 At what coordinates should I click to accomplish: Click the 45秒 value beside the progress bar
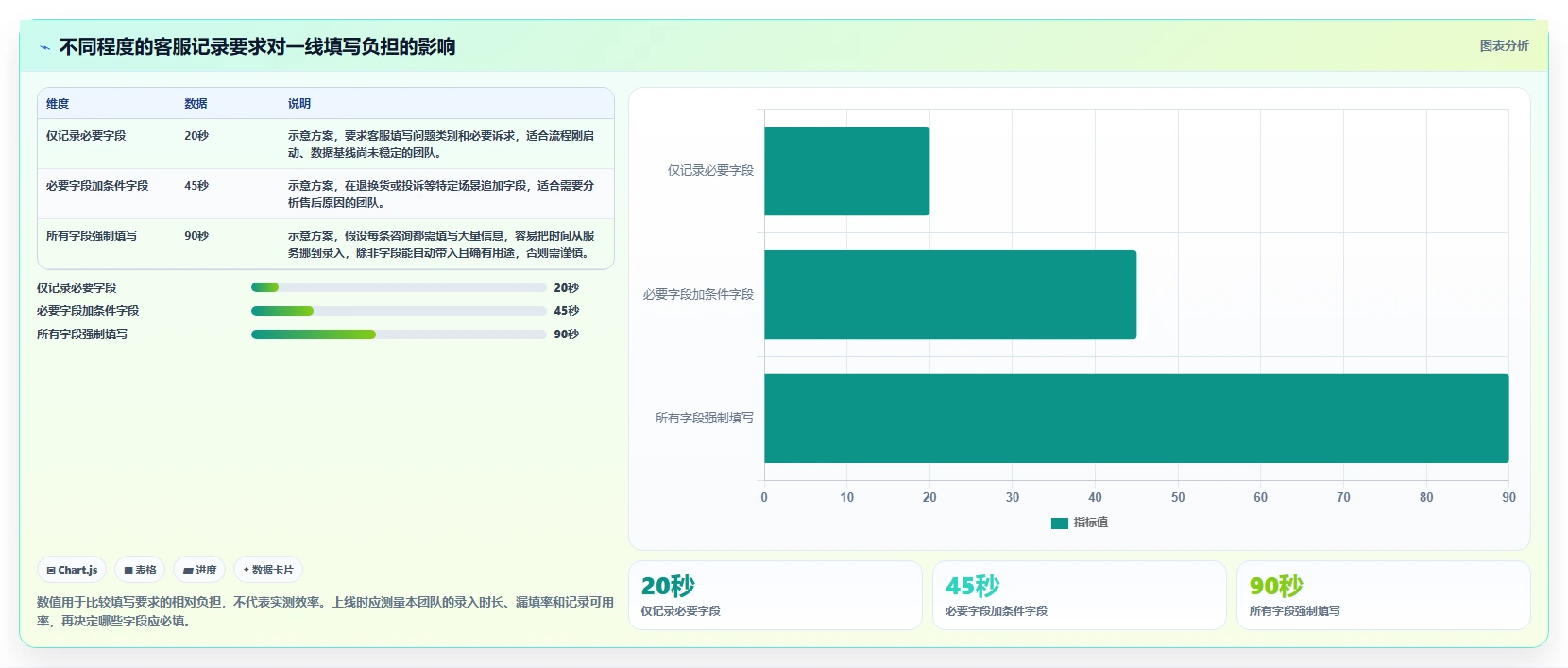567,311
